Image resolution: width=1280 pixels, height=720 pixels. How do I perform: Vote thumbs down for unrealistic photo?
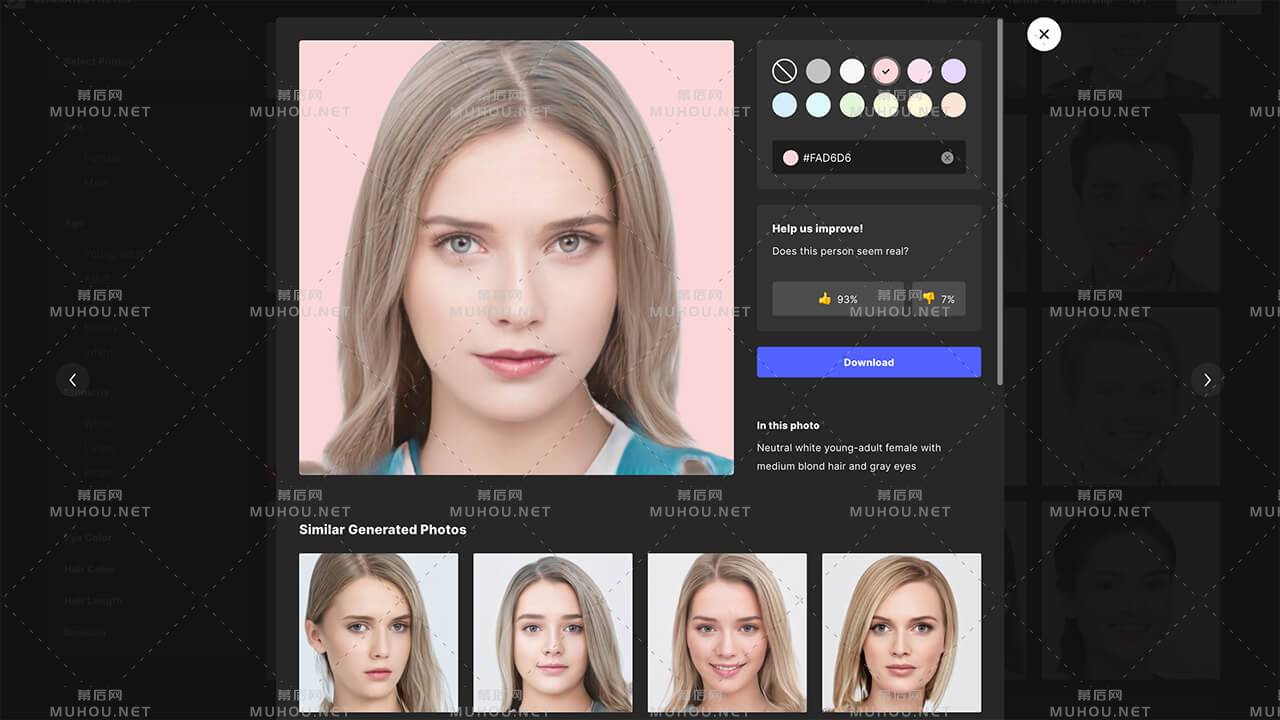point(938,298)
